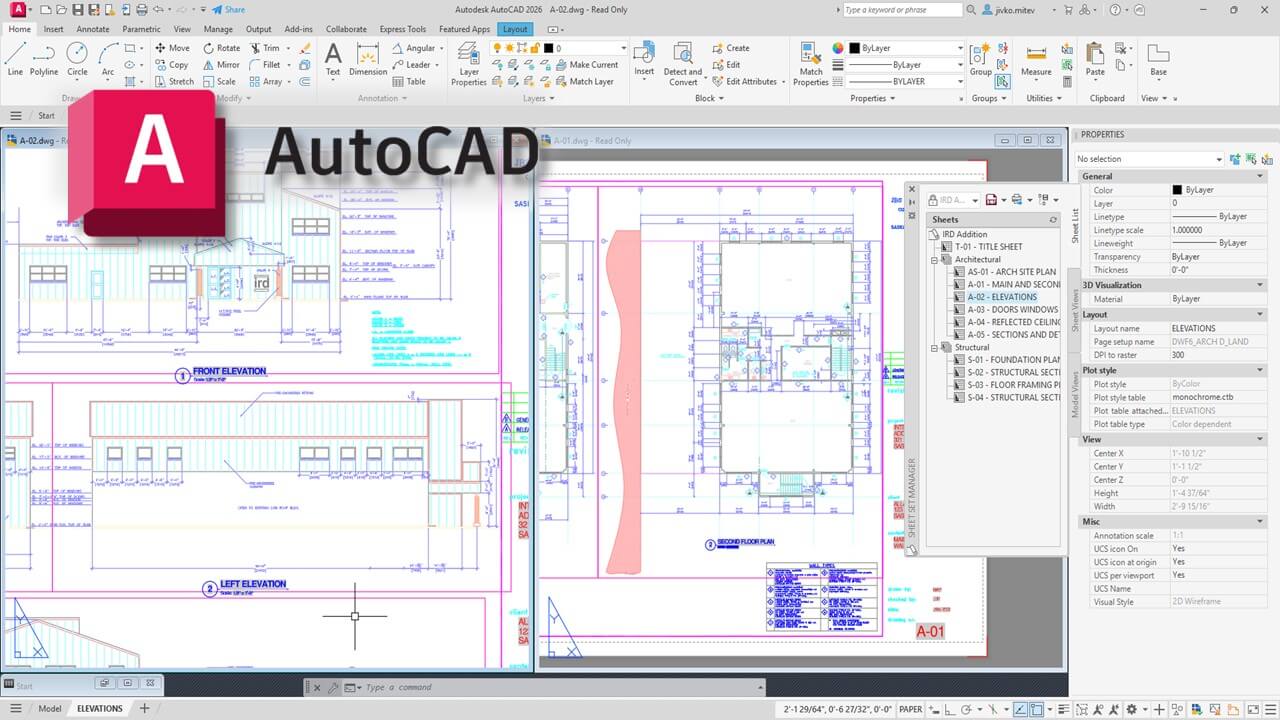Viewport: 1280px width, 720px height.
Task: Switch to the Model layout tab
Action: point(49,708)
